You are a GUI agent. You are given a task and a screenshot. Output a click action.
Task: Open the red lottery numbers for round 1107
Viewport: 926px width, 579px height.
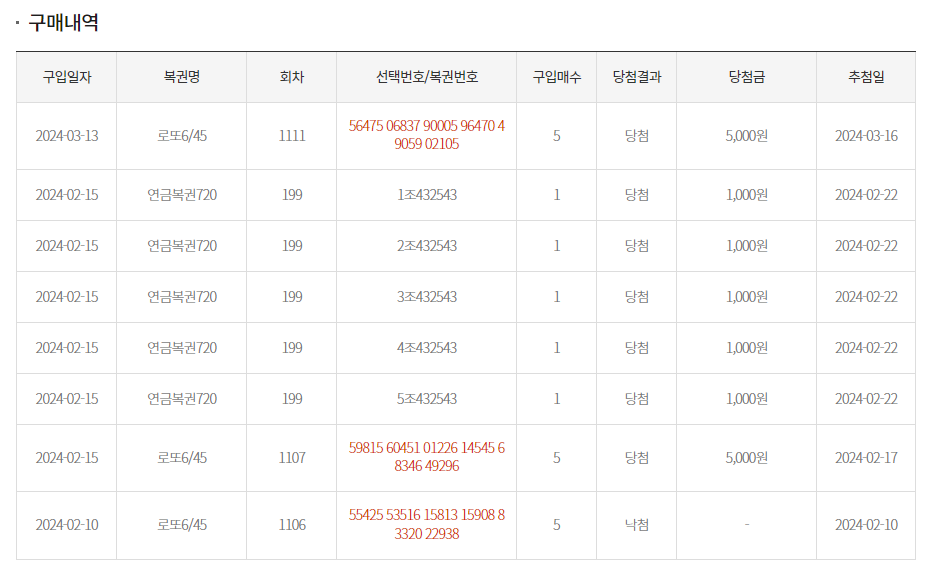coord(427,457)
